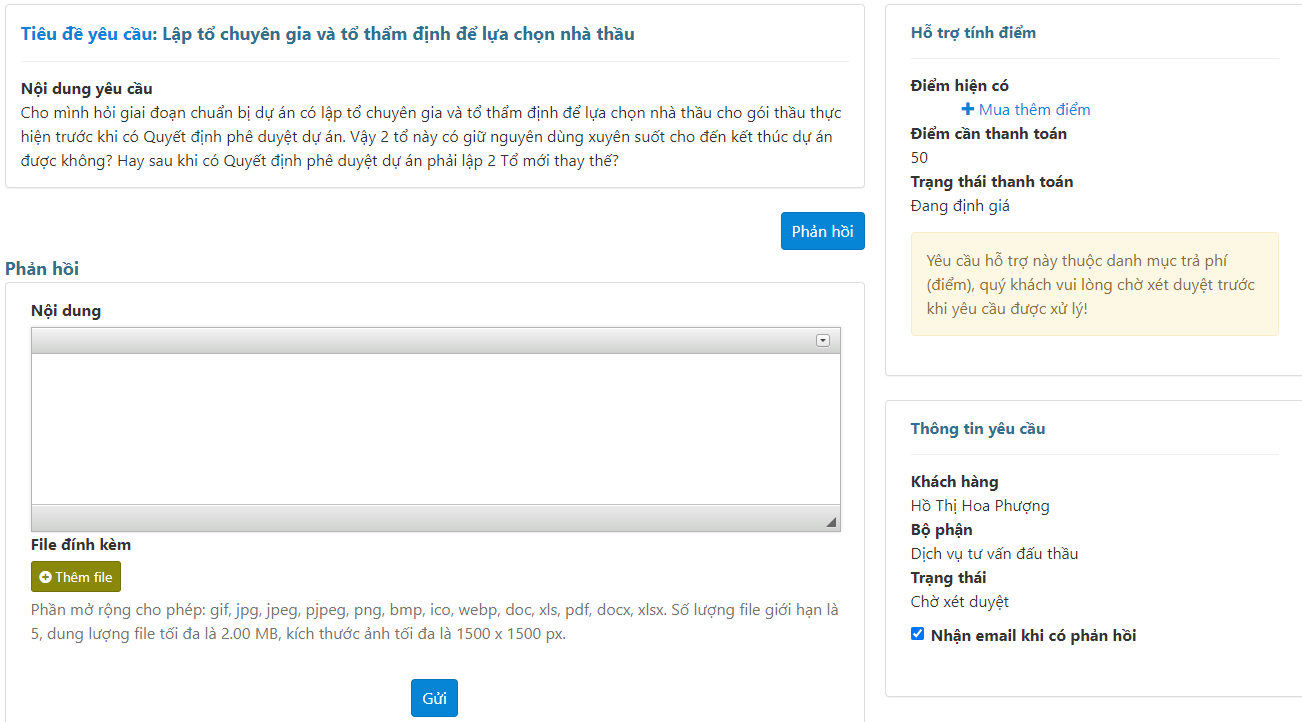1302x722 pixels.
Task: Click the plus circle icon in Thêm file
Action: pos(45,577)
